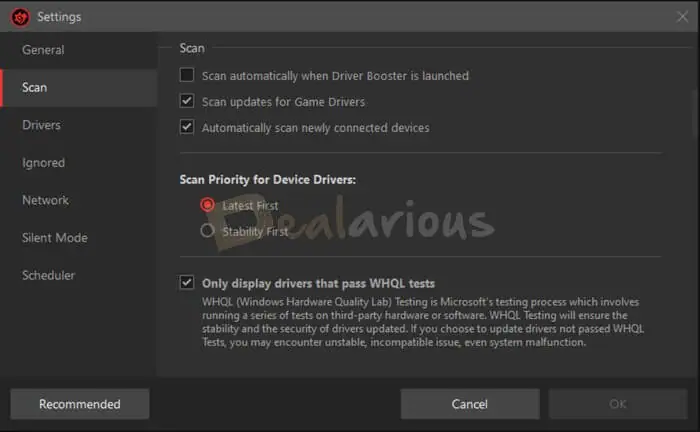Click the Recommended button

[79, 404]
